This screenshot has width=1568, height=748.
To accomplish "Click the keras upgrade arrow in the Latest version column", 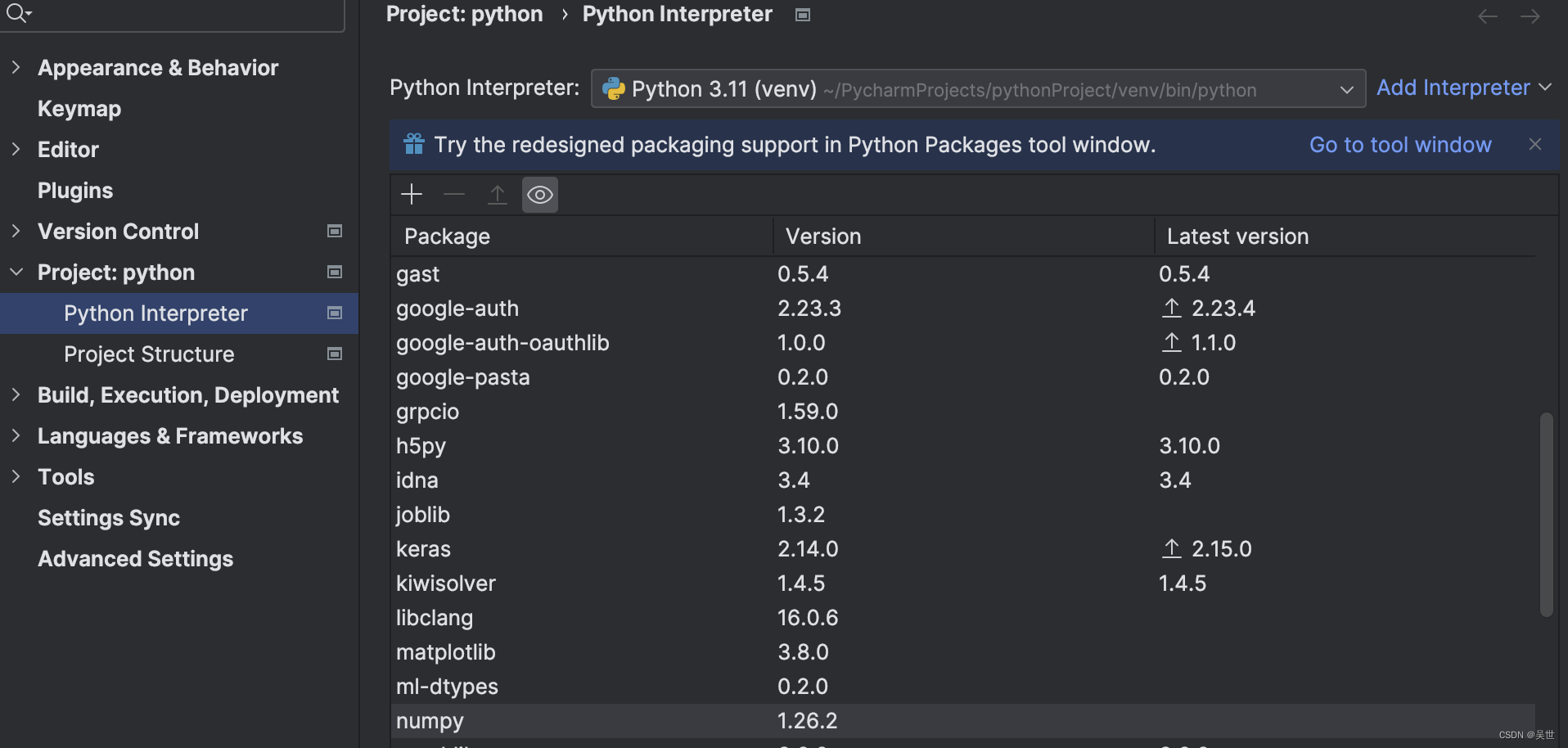I will [x=1171, y=548].
